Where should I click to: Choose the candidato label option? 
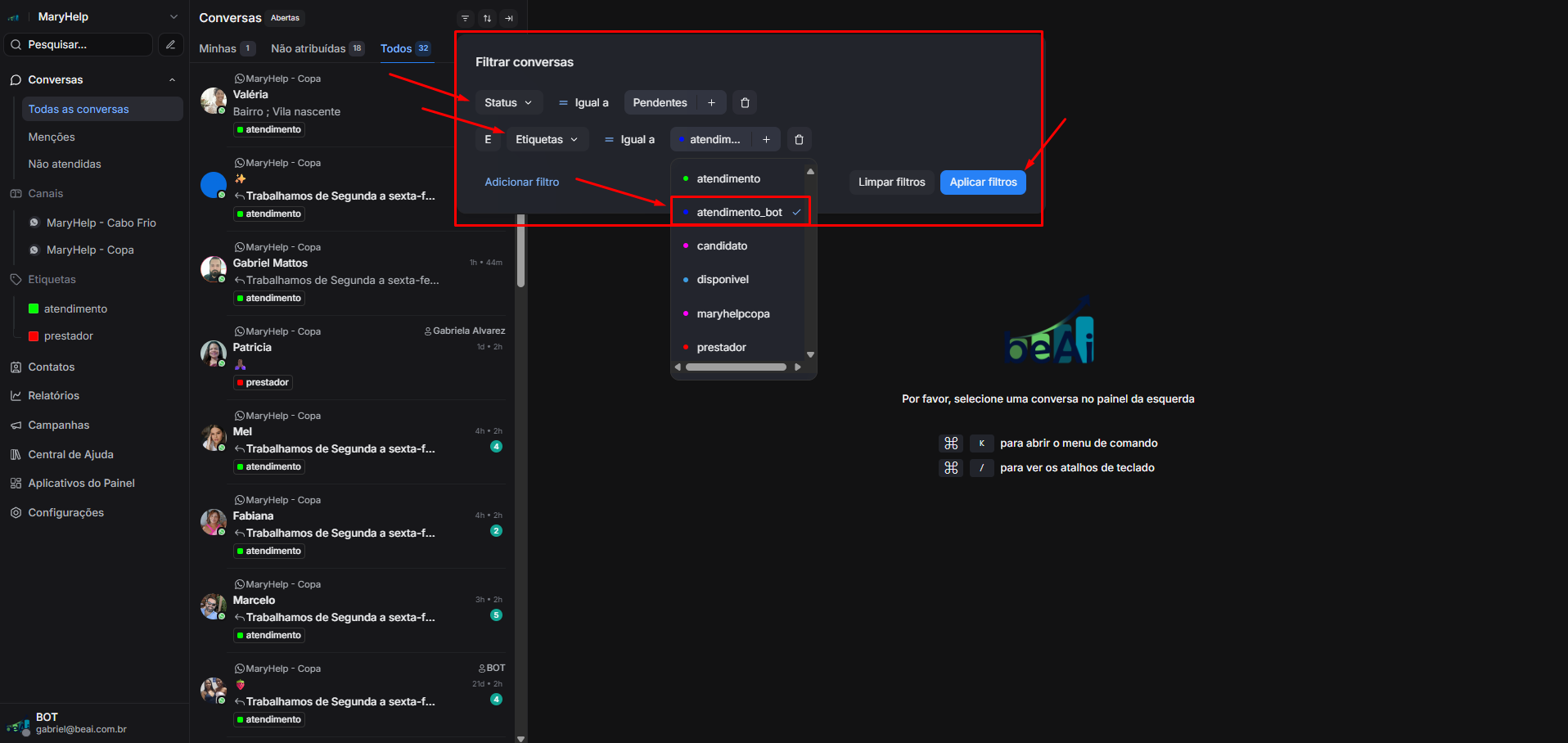tap(722, 246)
